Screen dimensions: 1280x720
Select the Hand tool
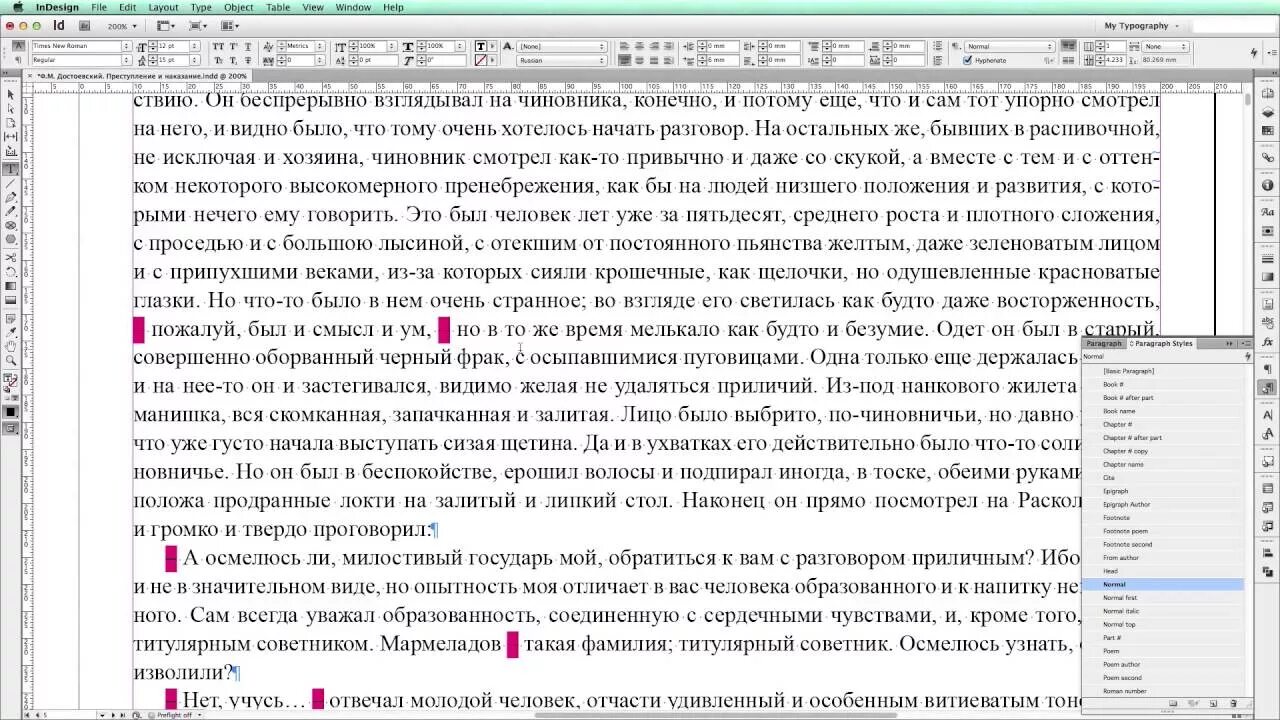(11, 346)
